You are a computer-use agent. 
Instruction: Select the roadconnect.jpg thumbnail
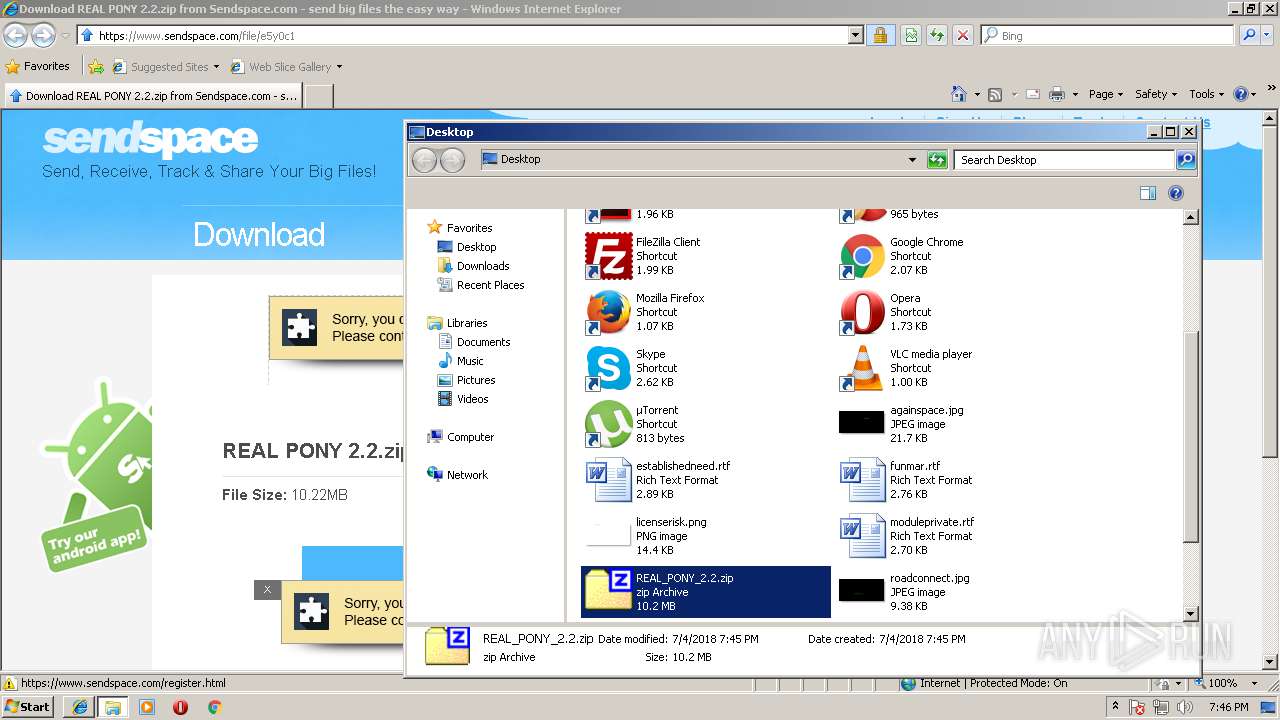tap(862, 590)
